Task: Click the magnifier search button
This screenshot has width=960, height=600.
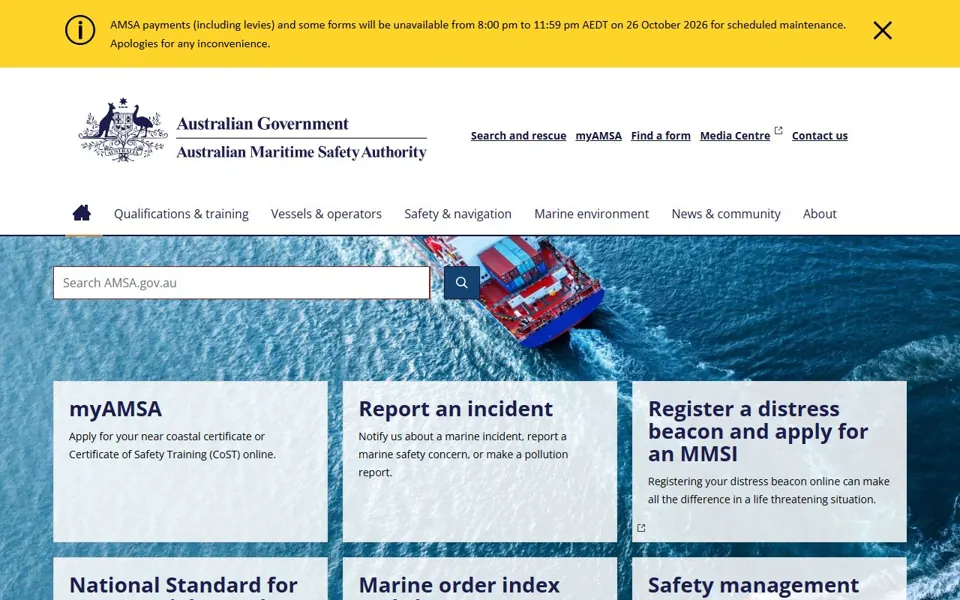Action: [462, 282]
